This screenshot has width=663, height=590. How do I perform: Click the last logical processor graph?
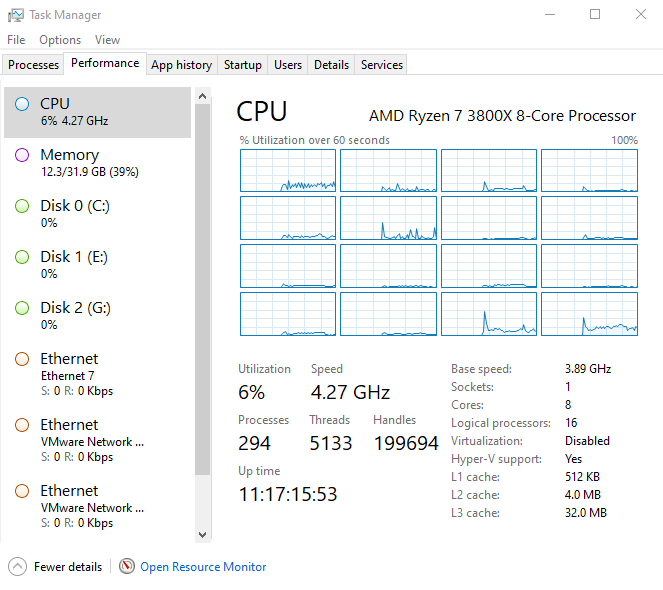[x=589, y=314]
